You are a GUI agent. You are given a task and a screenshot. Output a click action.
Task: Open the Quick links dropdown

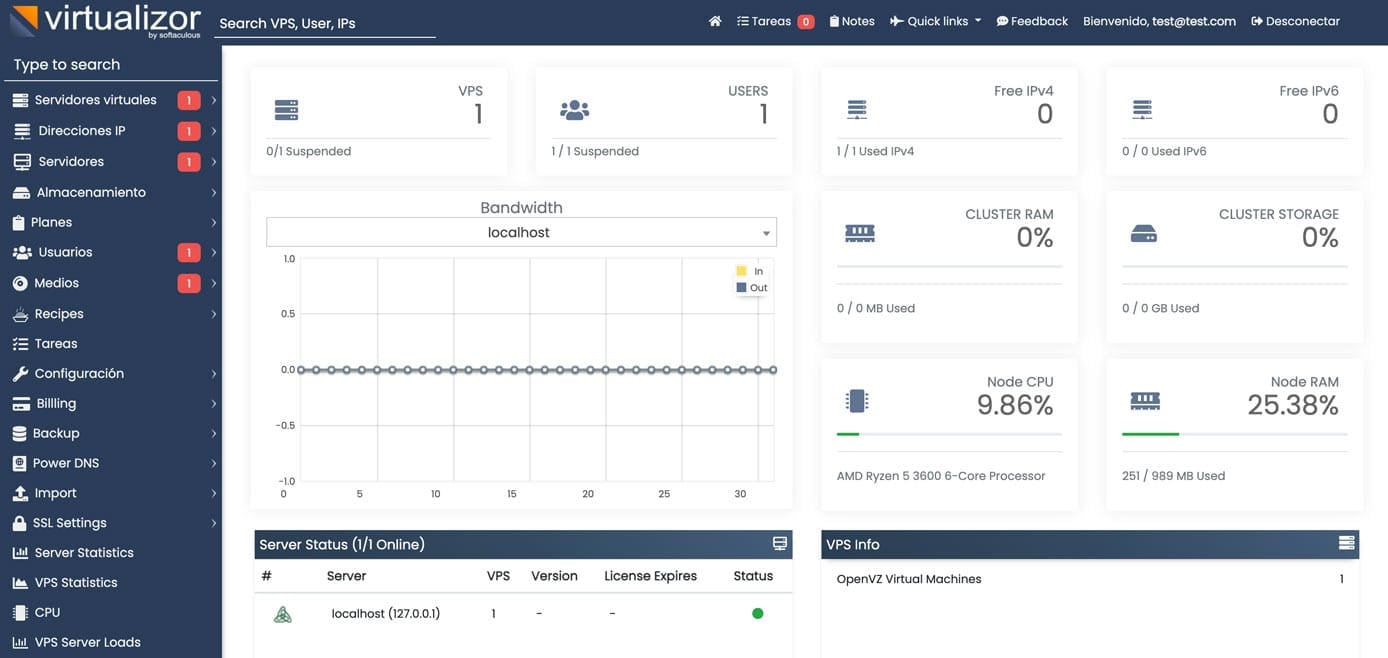click(x=934, y=20)
